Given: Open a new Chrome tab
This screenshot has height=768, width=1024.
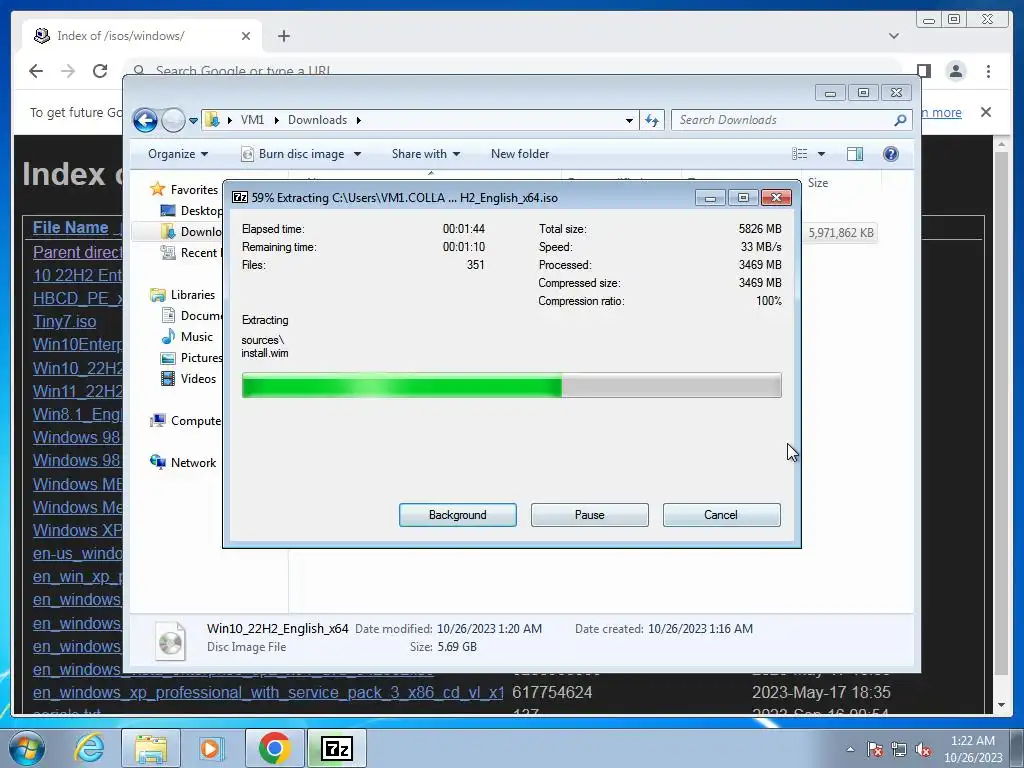Looking at the screenshot, I should coord(283,36).
